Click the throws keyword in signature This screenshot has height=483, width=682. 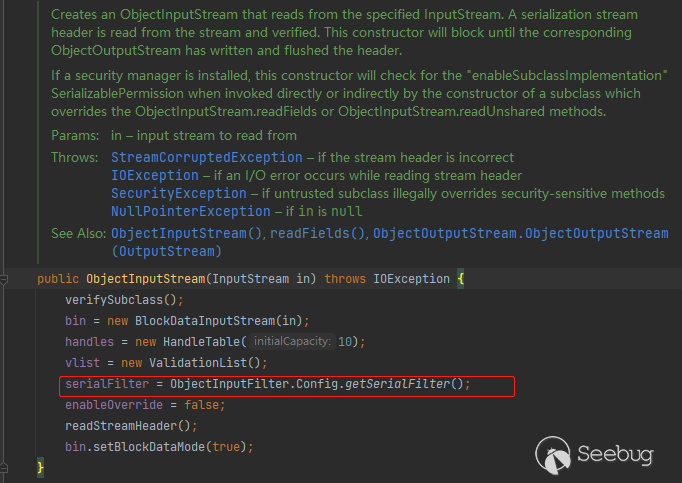coord(345,279)
